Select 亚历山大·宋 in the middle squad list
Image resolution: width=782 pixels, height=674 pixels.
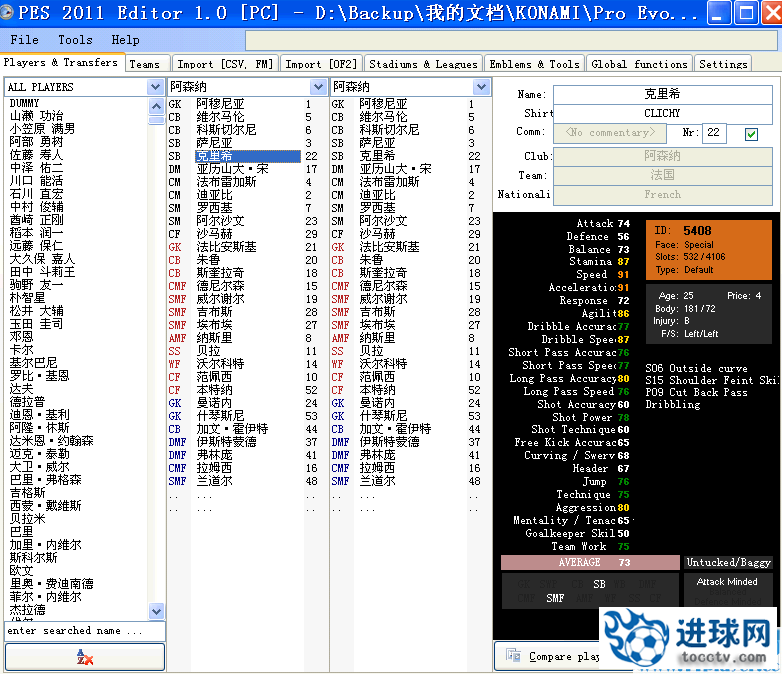coord(232,169)
